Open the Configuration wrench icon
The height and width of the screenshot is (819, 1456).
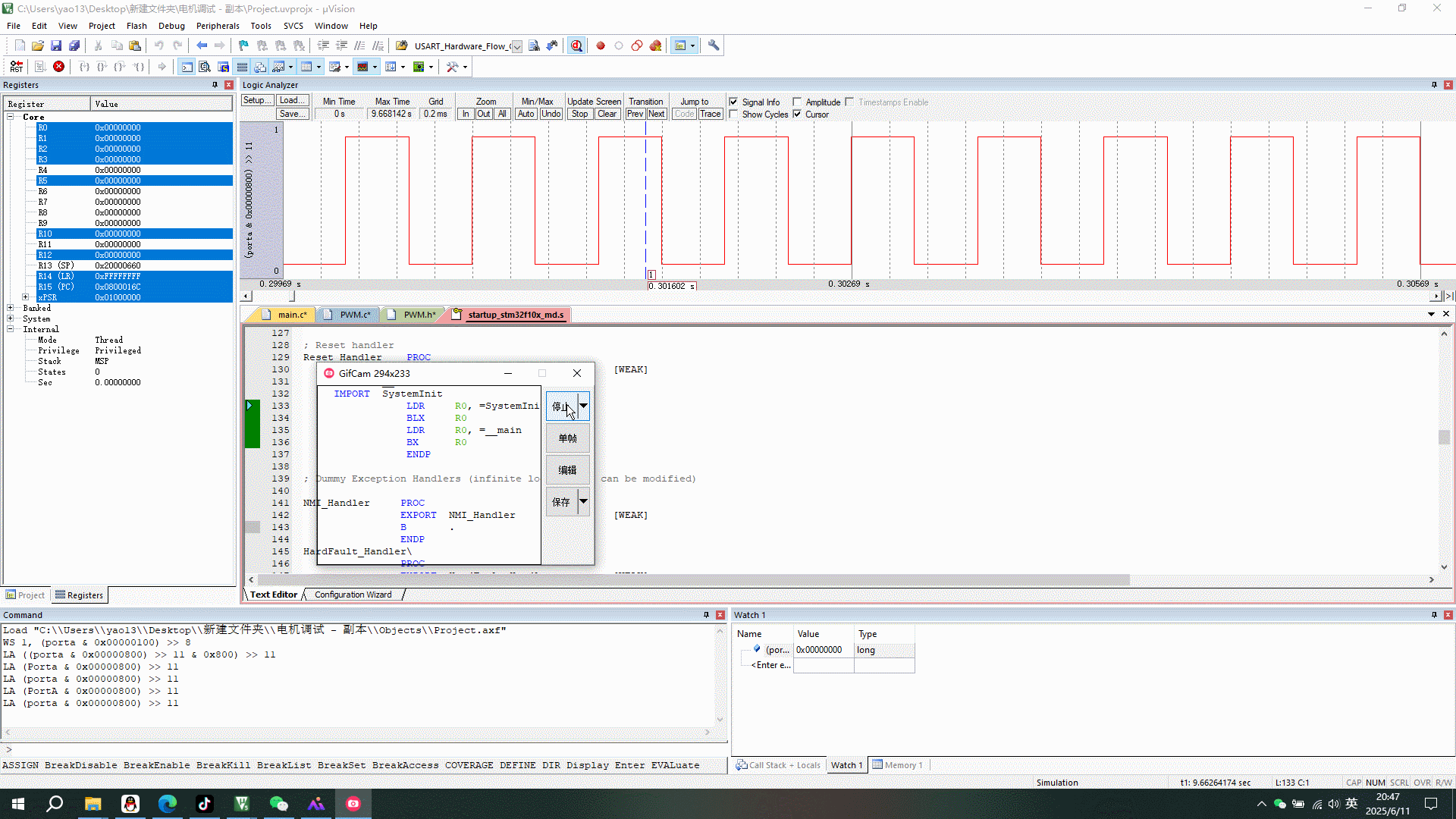click(714, 45)
